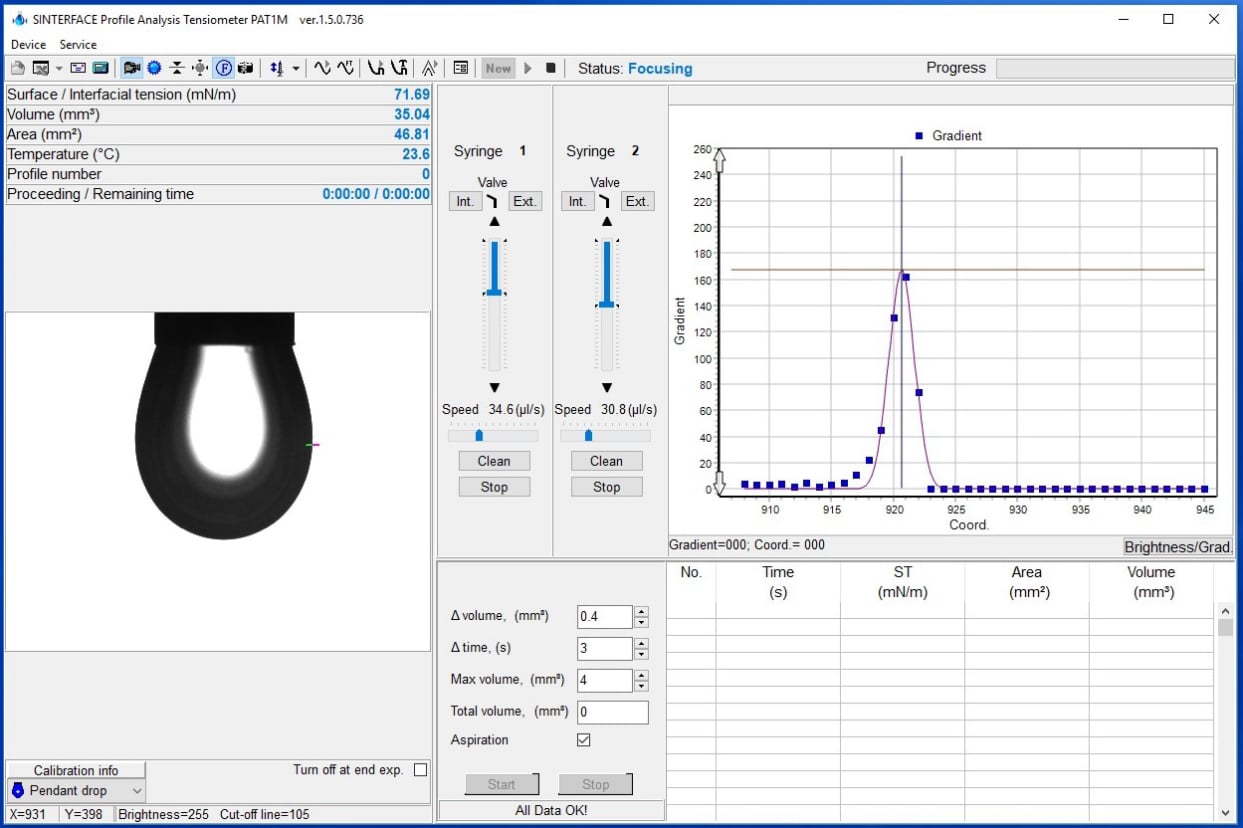This screenshot has height=828, width=1243.
Task: Click Syringe 2 up arrow triangle
Action: pyautogui.click(x=606, y=222)
